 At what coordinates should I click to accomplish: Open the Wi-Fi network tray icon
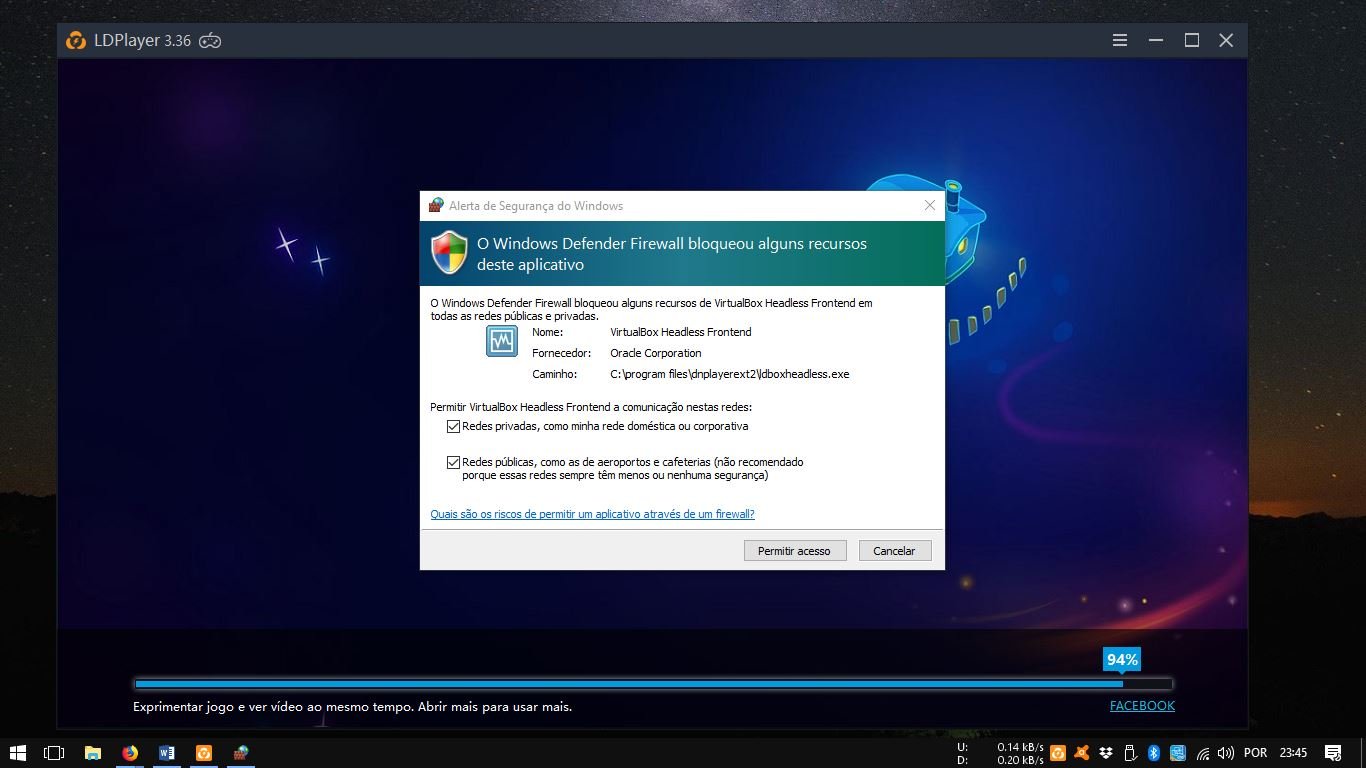click(1203, 752)
